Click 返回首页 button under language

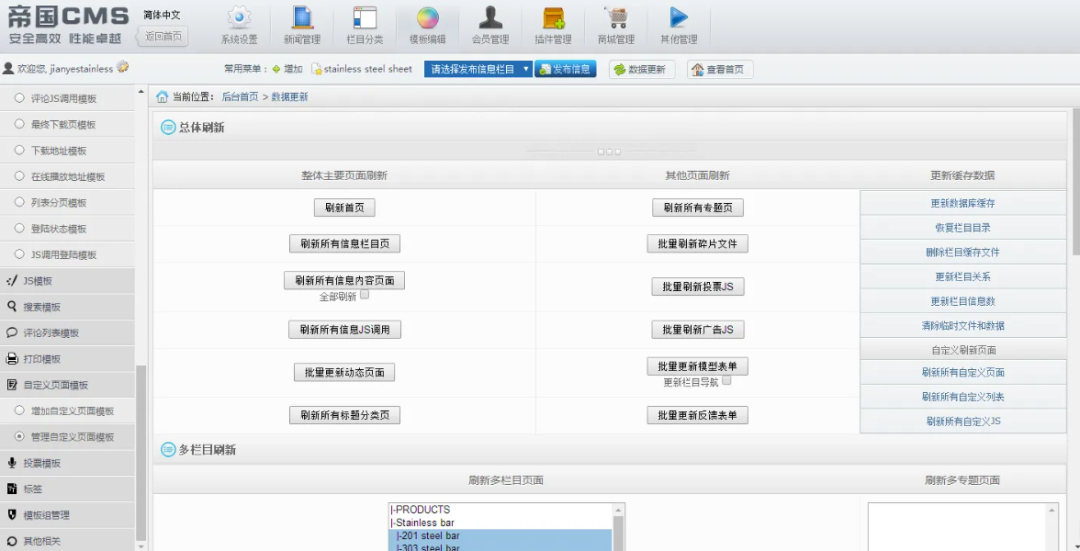[163, 36]
